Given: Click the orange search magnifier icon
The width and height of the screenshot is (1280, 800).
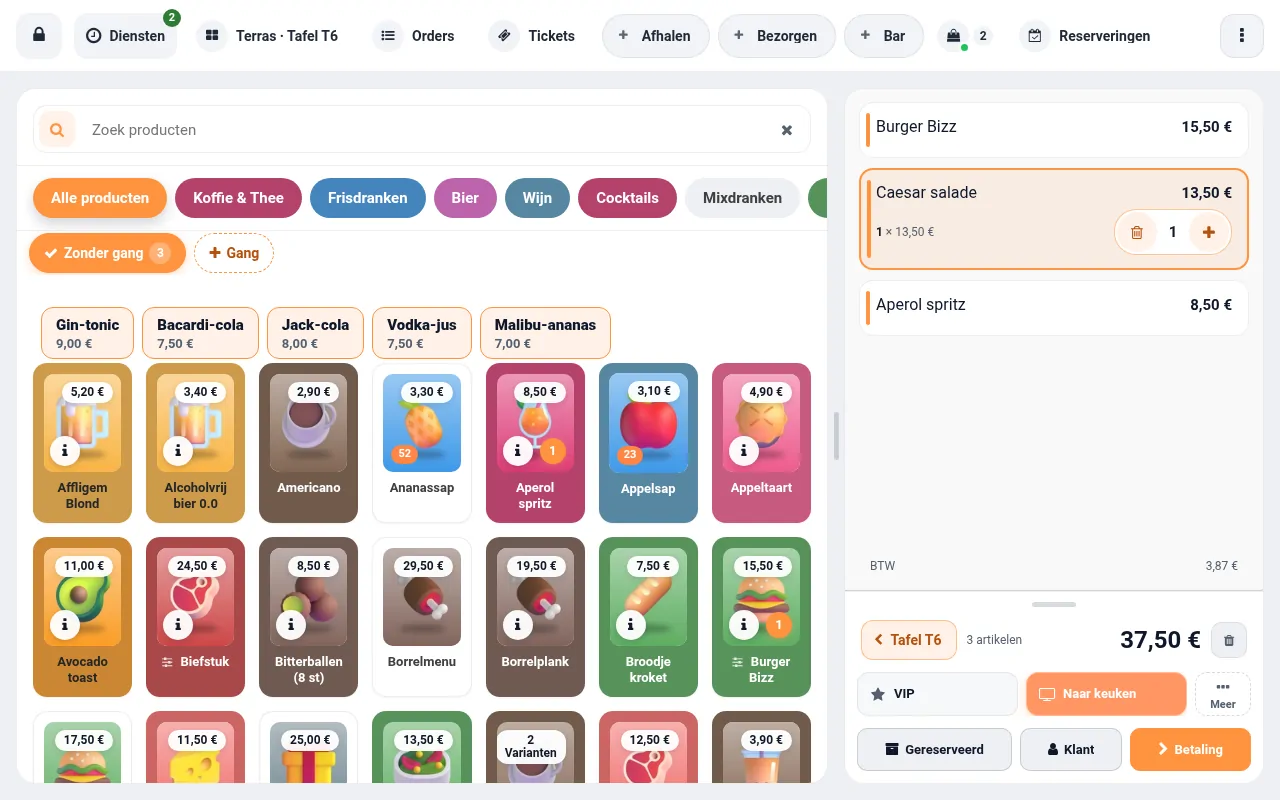Looking at the screenshot, I should [x=57, y=130].
